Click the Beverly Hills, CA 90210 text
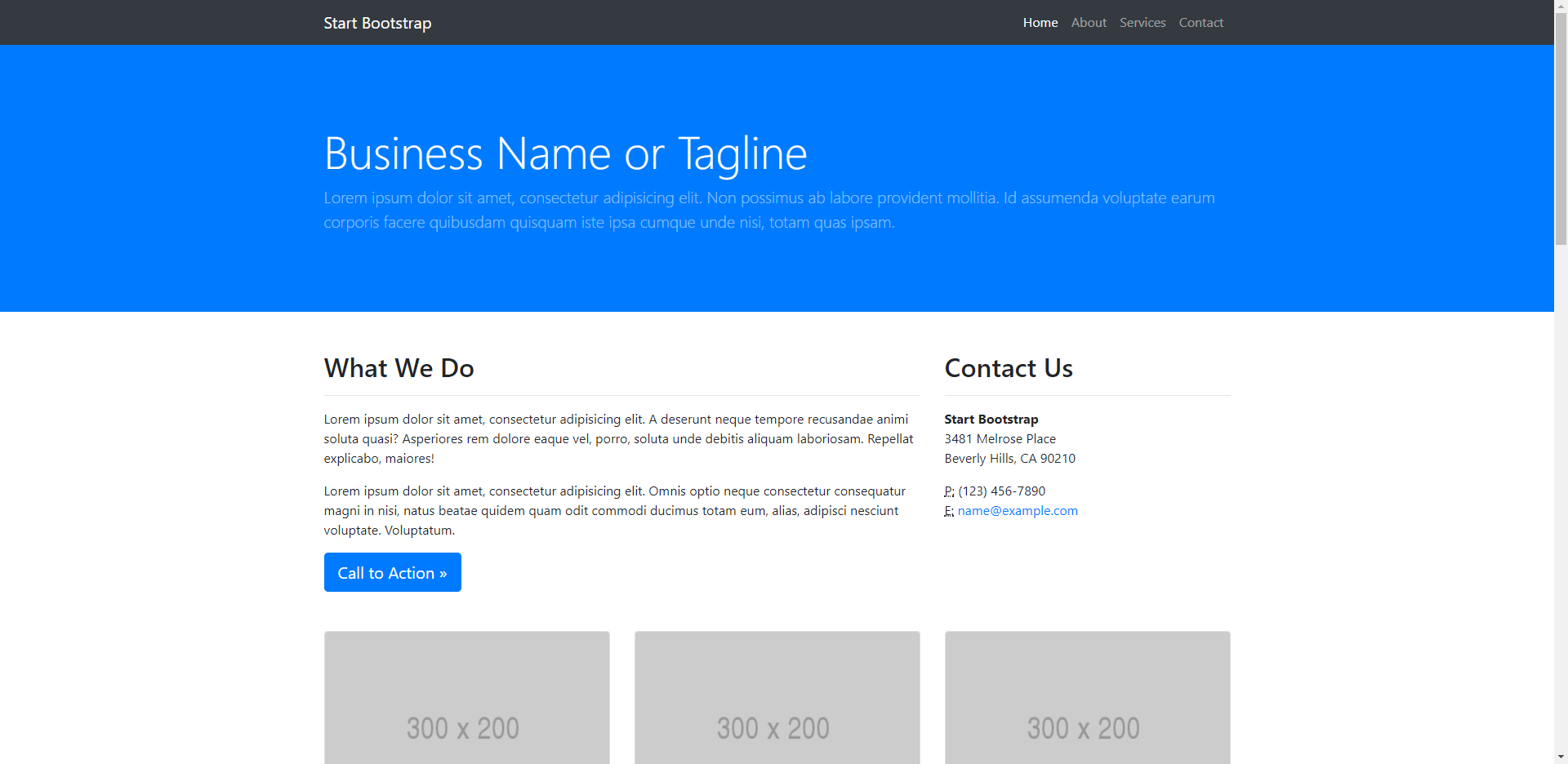This screenshot has height=764, width=1568. 1010,459
